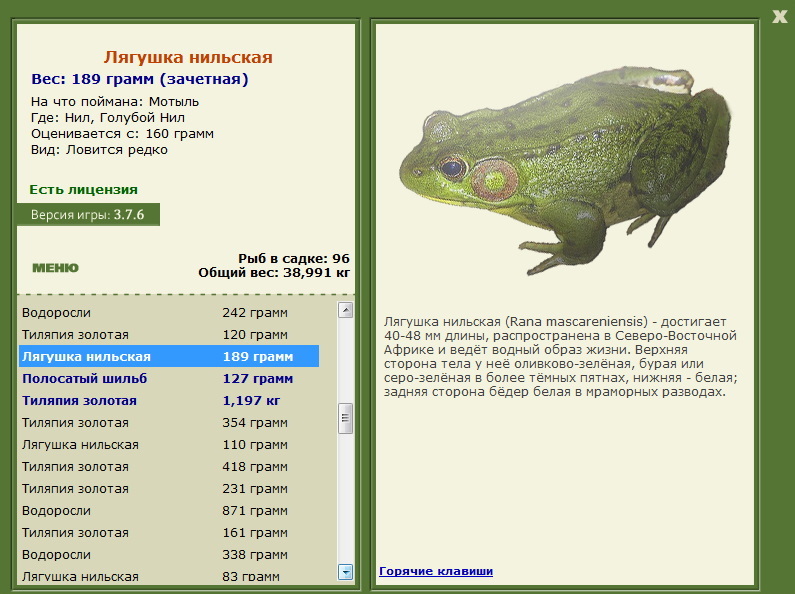This screenshot has width=795, height=594.
Task: Select Тиляпия золотая 354 грамм entry
Action: (169, 423)
